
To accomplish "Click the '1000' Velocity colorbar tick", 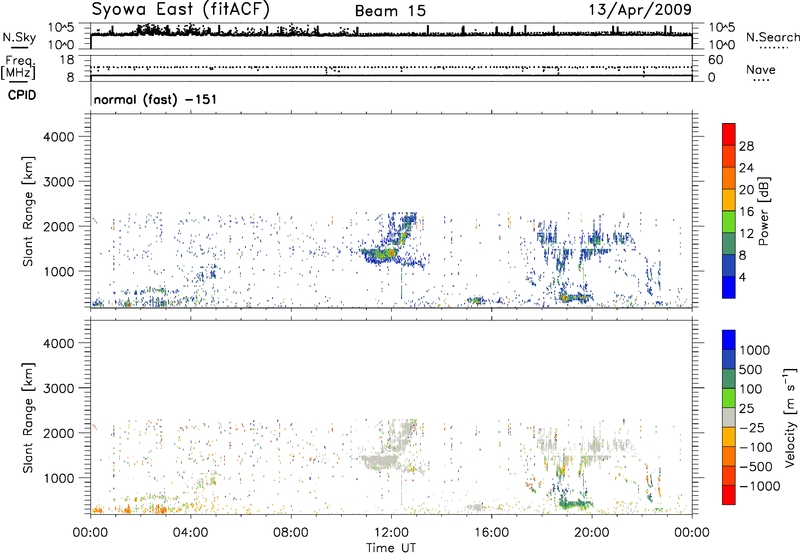I will pos(754,350).
